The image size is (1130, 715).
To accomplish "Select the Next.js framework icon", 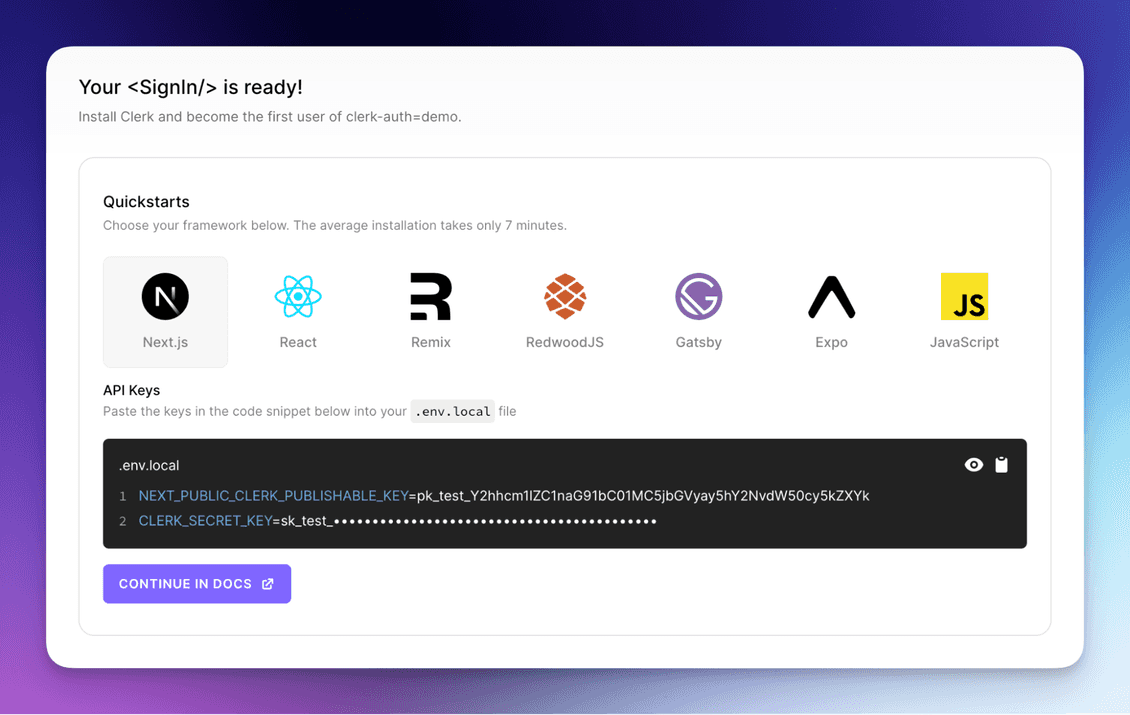I will [165, 296].
